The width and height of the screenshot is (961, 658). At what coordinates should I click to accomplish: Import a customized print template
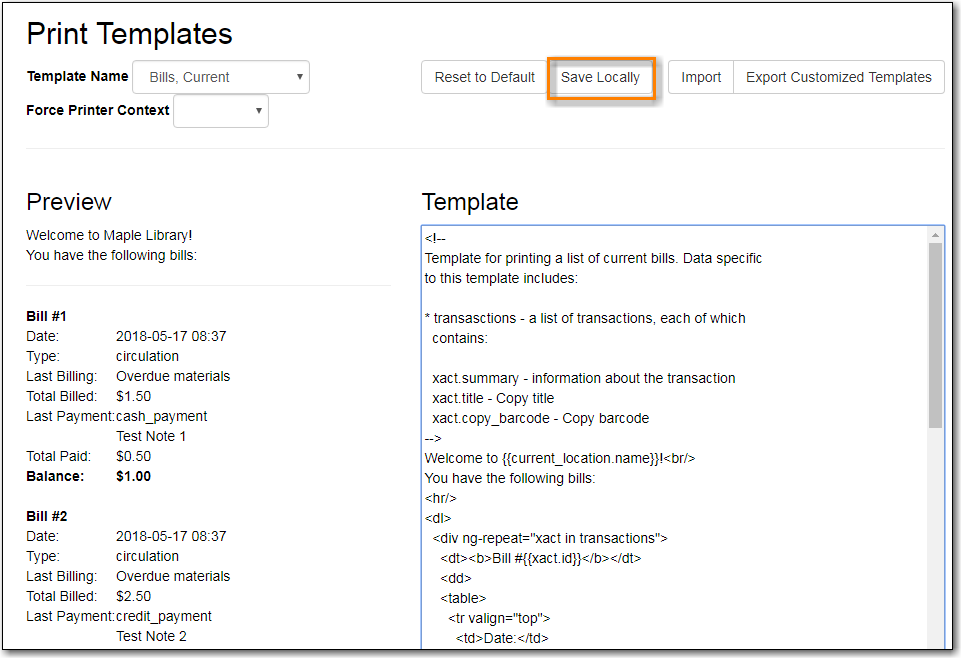(x=701, y=77)
